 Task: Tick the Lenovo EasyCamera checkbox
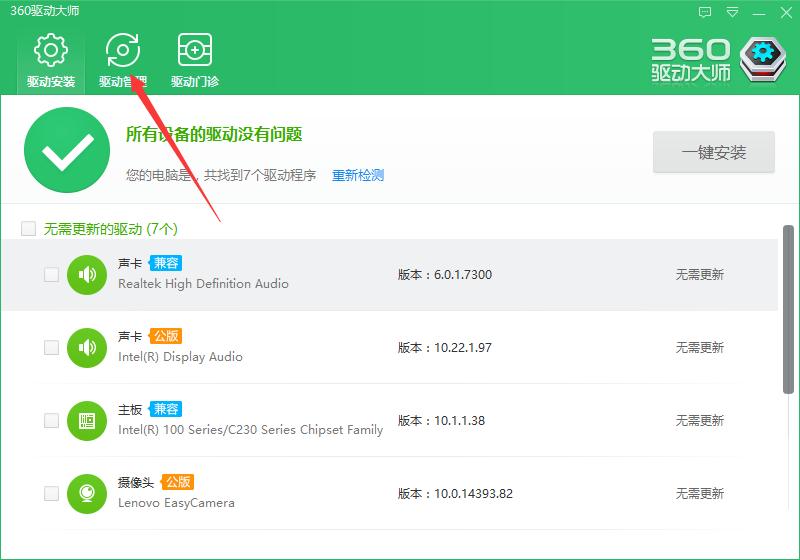click(x=52, y=493)
